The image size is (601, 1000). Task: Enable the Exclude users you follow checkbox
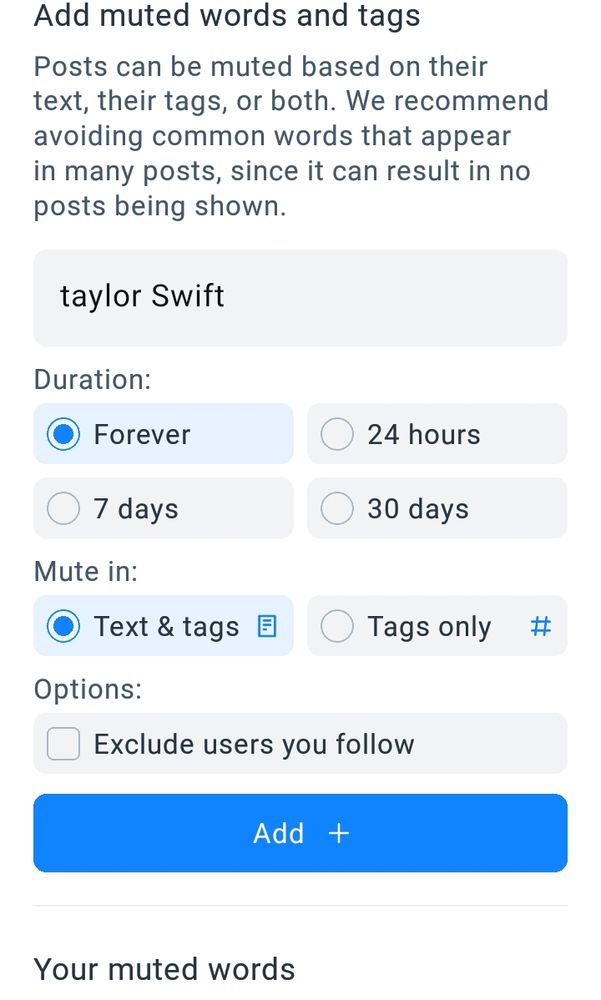tap(64, 744)
